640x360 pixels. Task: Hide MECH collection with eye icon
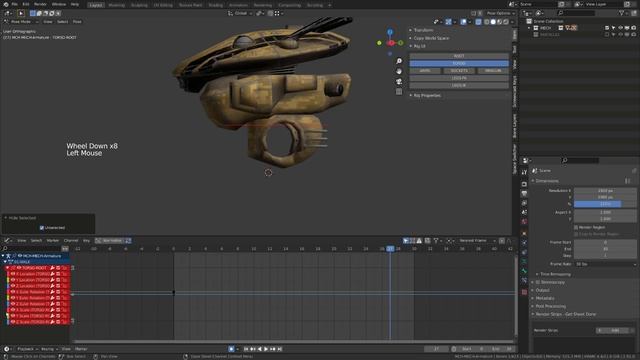pyautogui.click(x=620, y=28)
